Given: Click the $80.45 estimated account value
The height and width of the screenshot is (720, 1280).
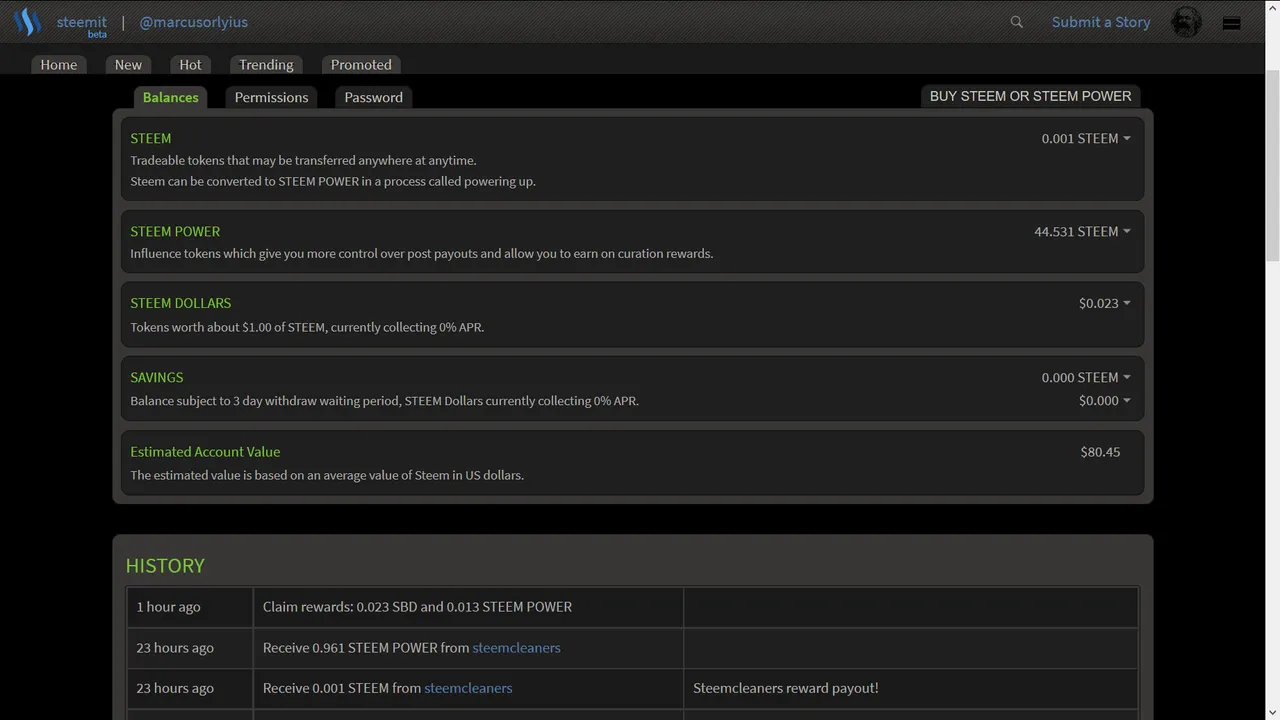Looking at the screenshot, I should [x=1100, y=452].
